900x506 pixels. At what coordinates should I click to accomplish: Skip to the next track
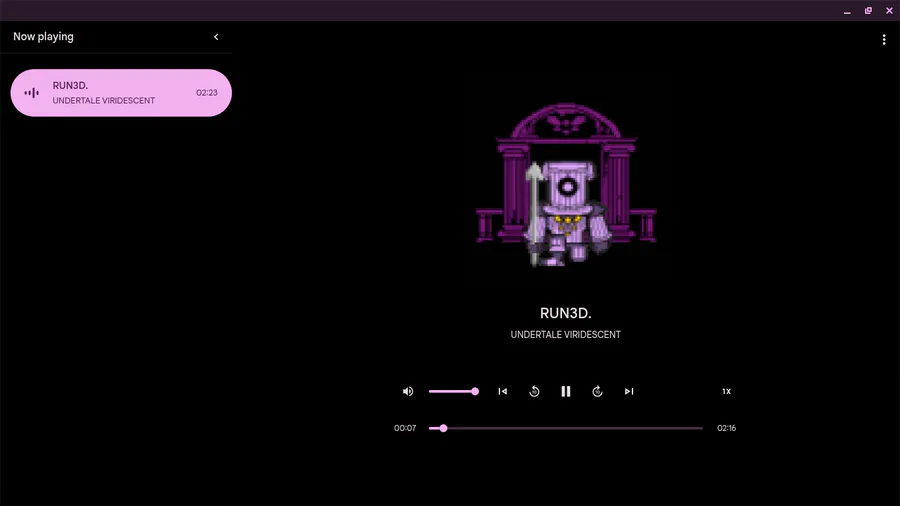[x=629, y=391]
